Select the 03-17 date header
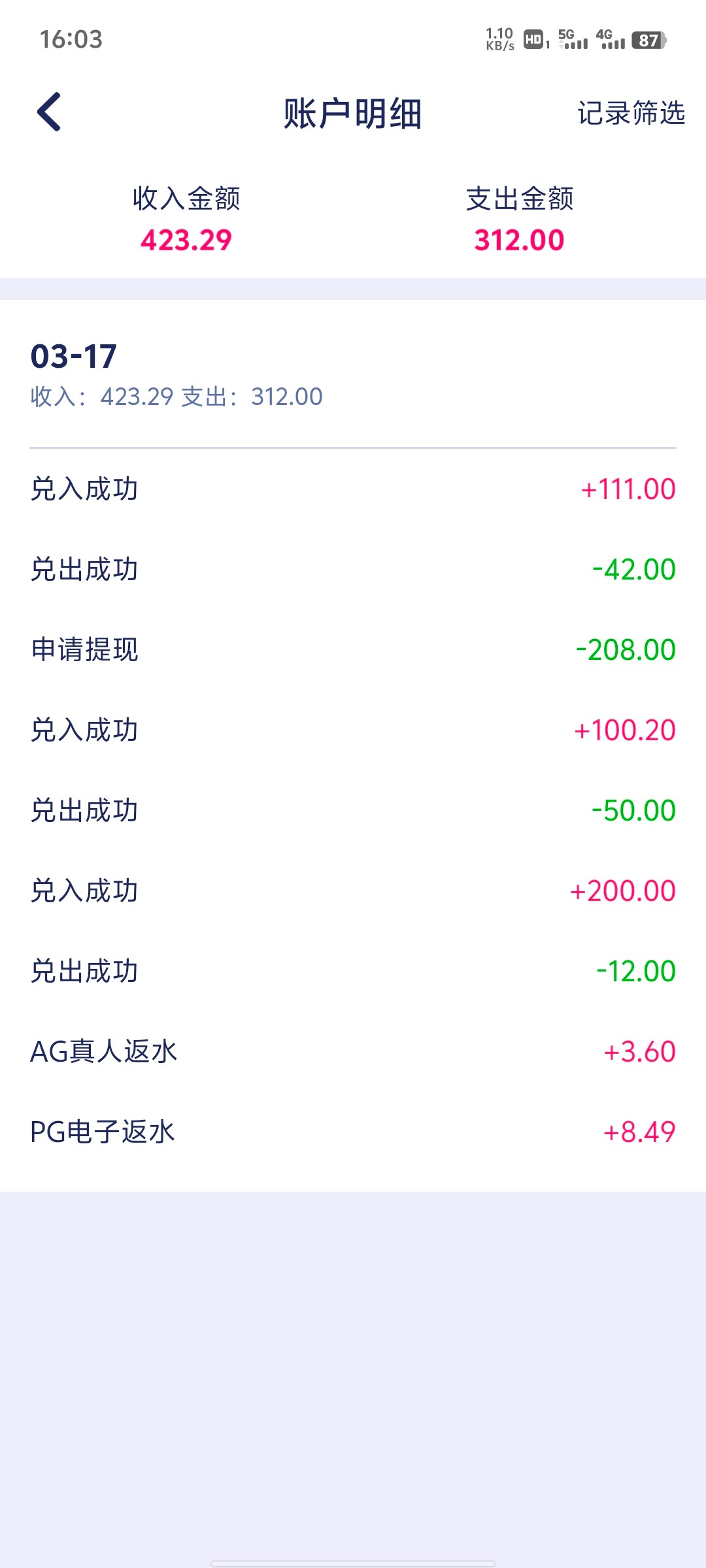Screen dimensions: 706x1568 click(74, 357)
